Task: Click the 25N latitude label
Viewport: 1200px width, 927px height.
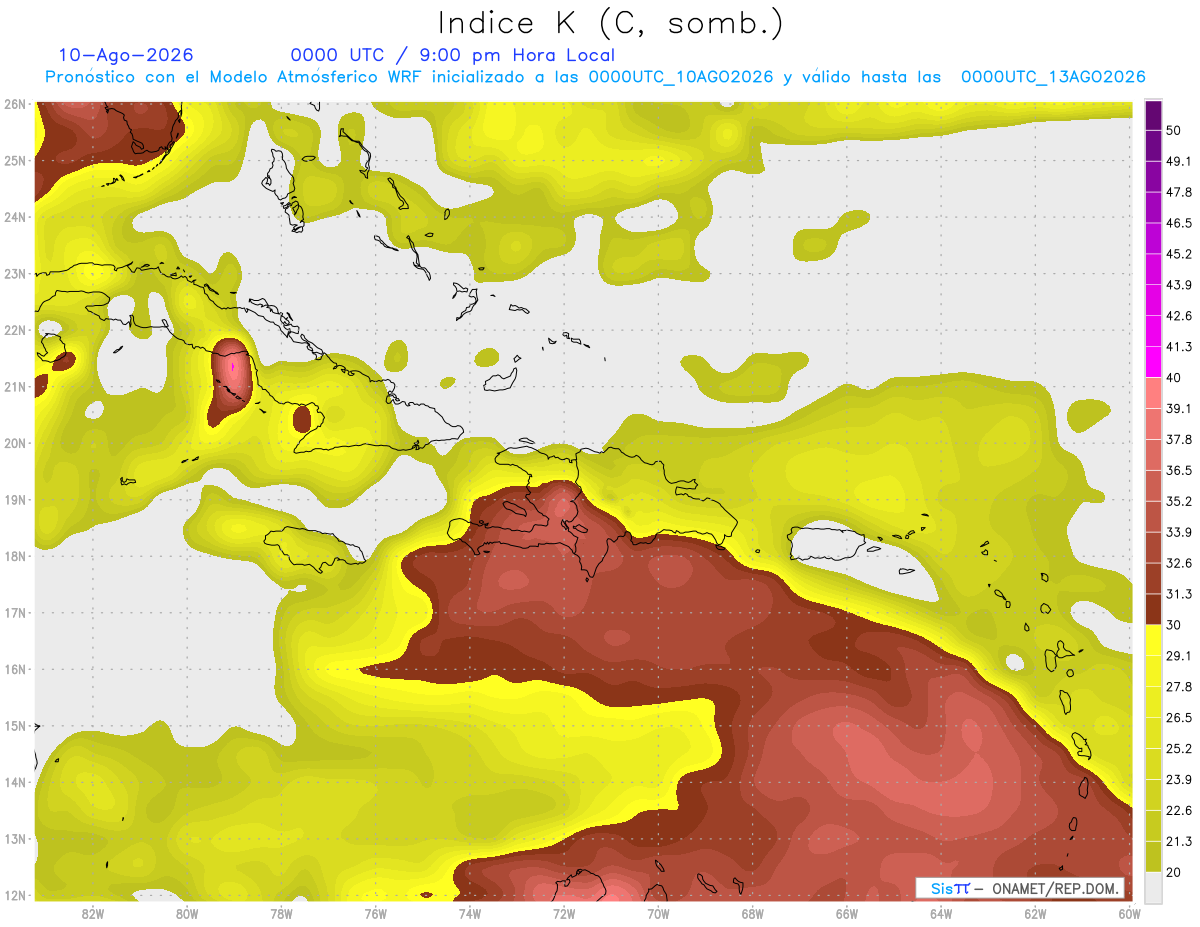Action: point(15,160)
